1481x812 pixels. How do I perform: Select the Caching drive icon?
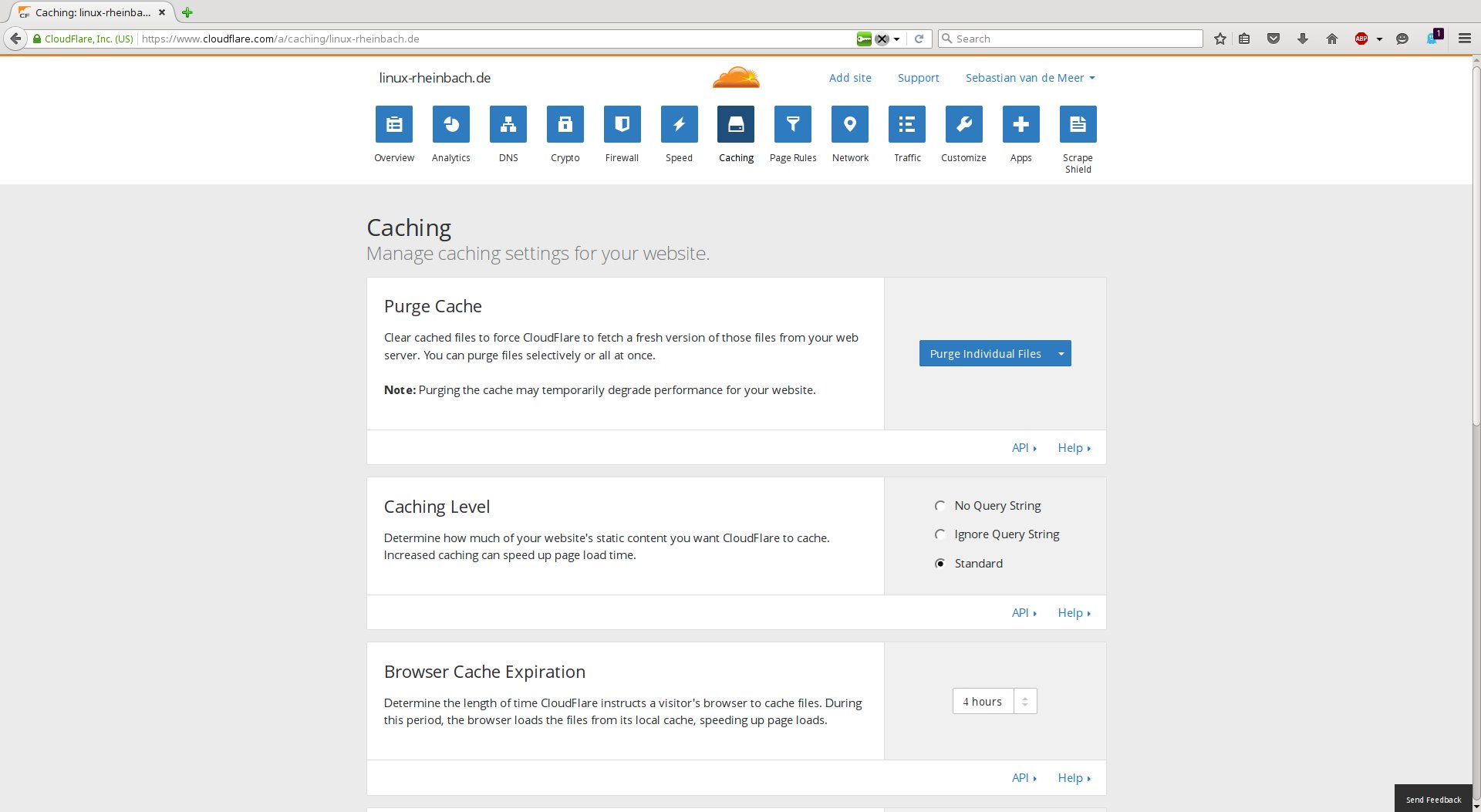point(736,124)
